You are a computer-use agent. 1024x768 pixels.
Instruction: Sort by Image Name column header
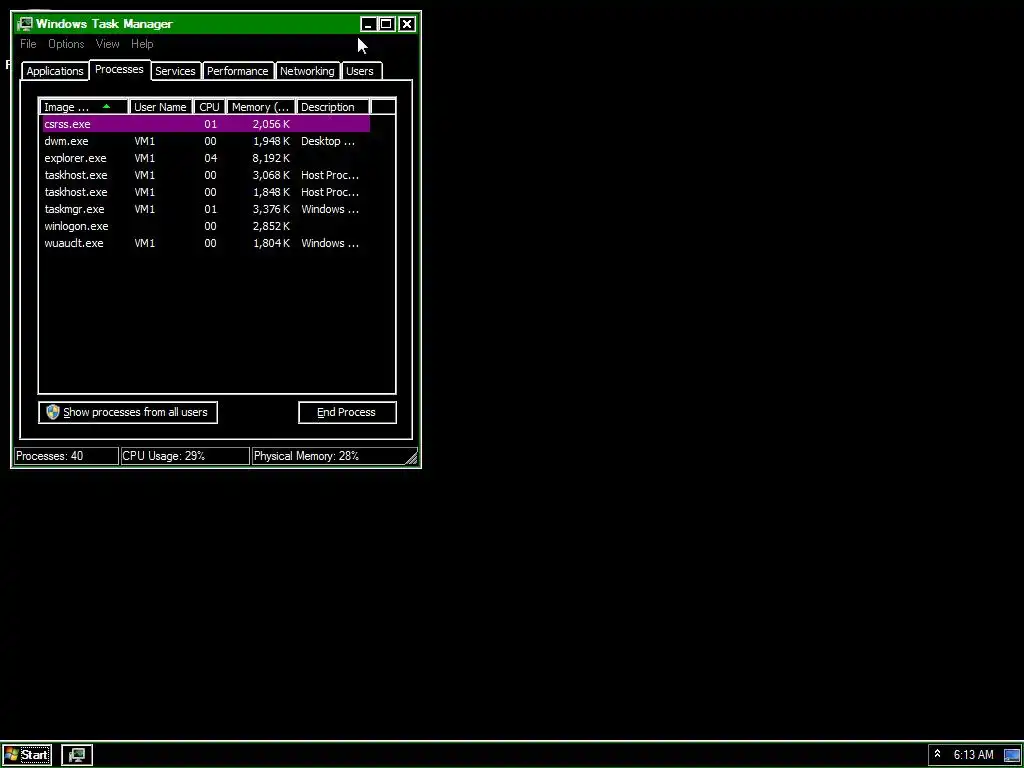coord(84,107)
